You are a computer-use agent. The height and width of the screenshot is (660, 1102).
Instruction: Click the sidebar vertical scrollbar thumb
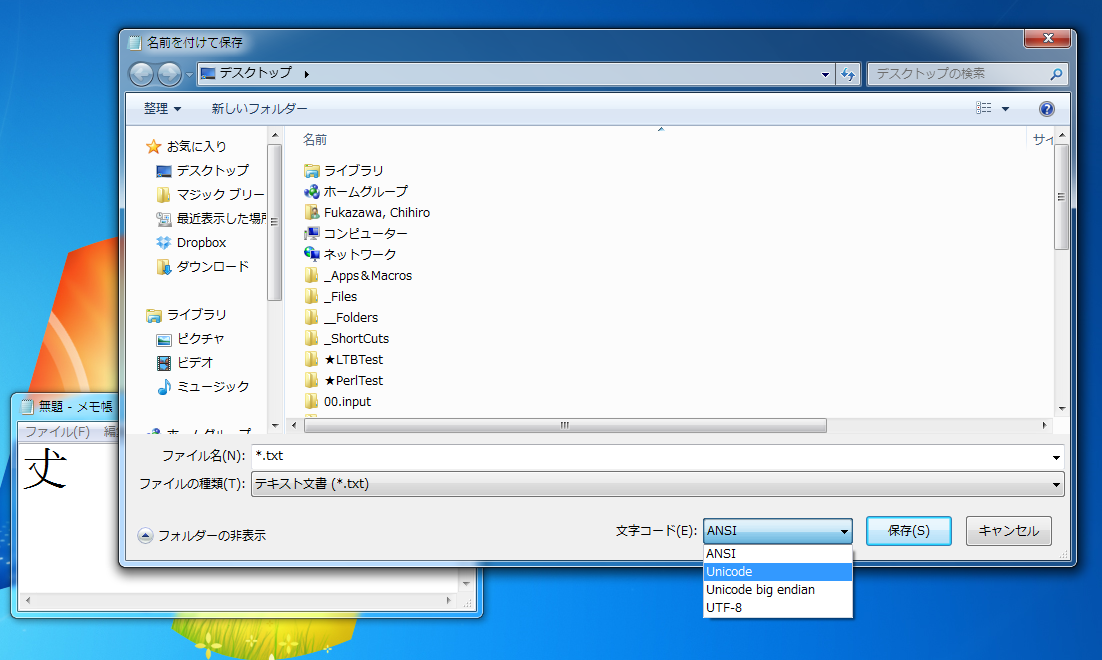tap(274, 222)
